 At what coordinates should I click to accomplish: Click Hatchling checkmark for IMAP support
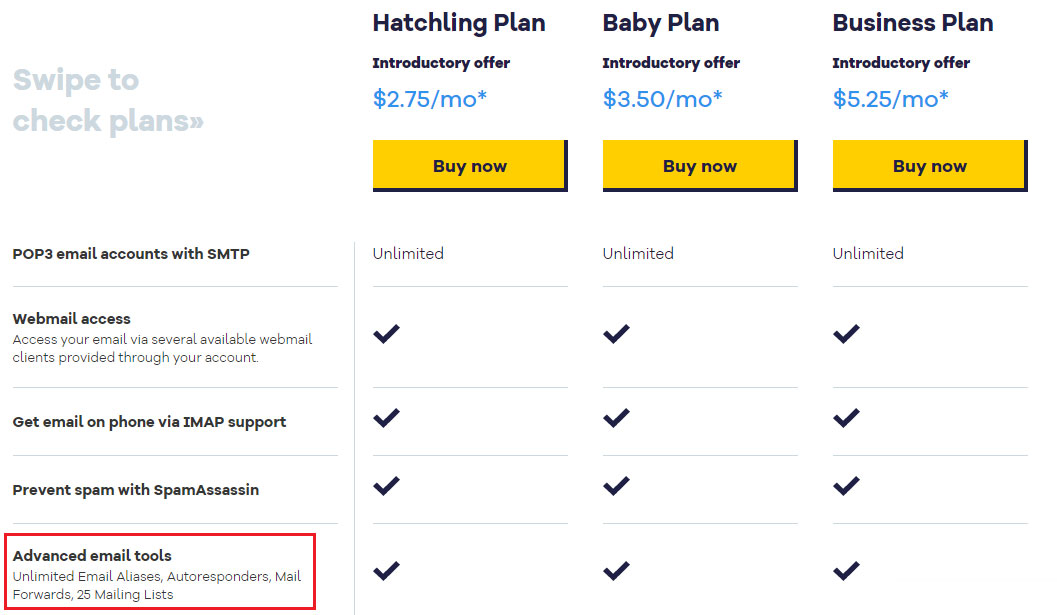click(387, 417)
